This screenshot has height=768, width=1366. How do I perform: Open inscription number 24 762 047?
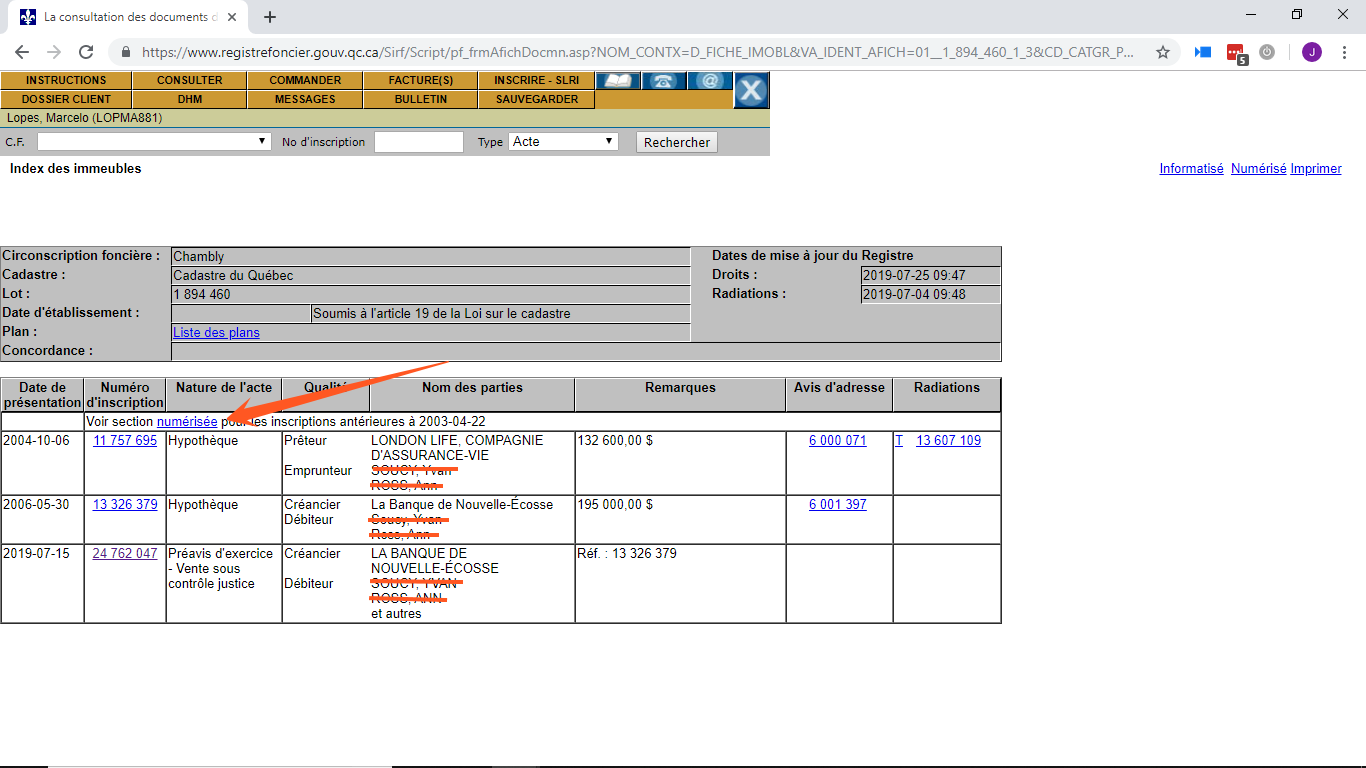125,554
